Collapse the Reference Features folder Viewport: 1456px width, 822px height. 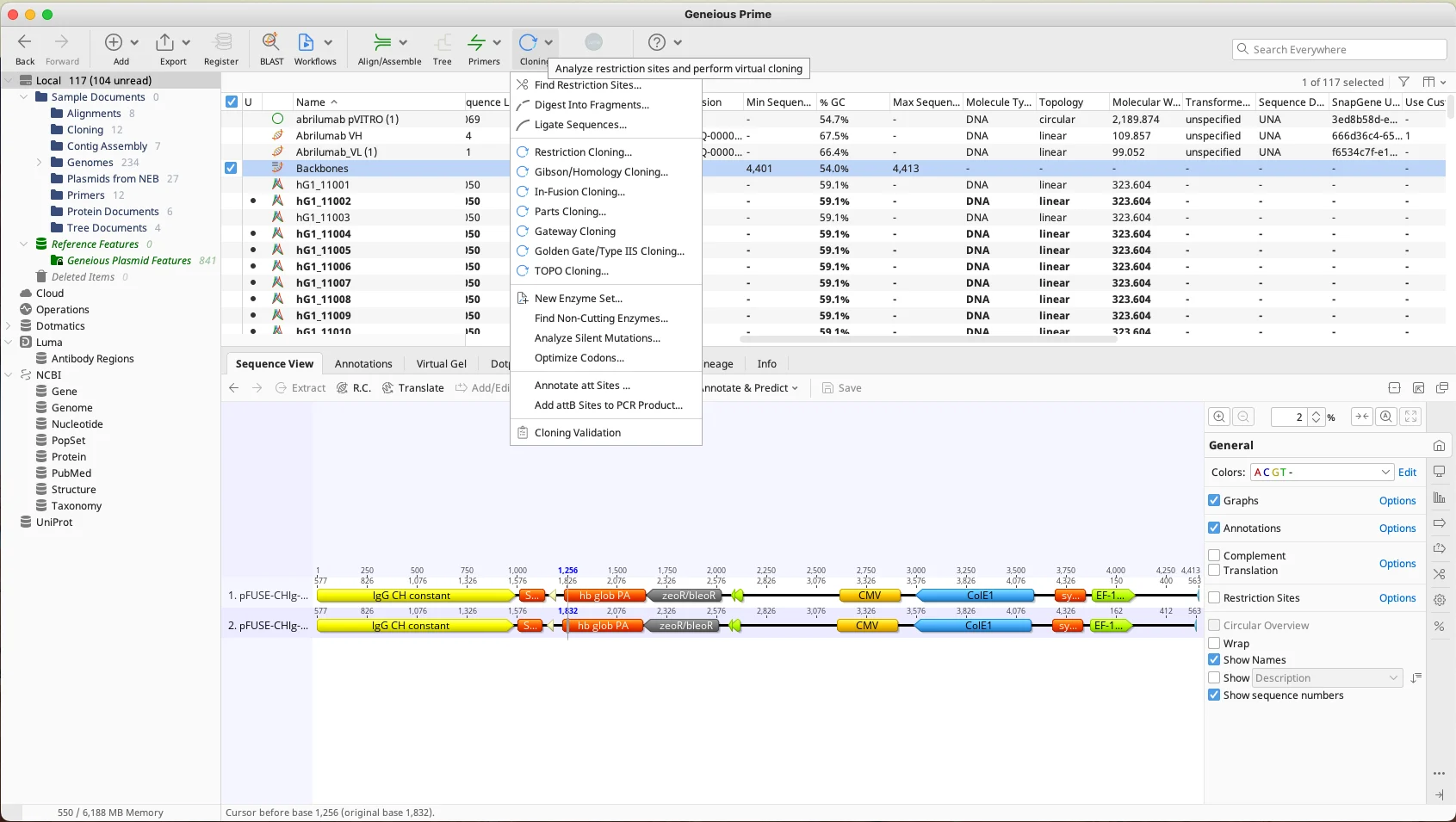click(23, 244)
